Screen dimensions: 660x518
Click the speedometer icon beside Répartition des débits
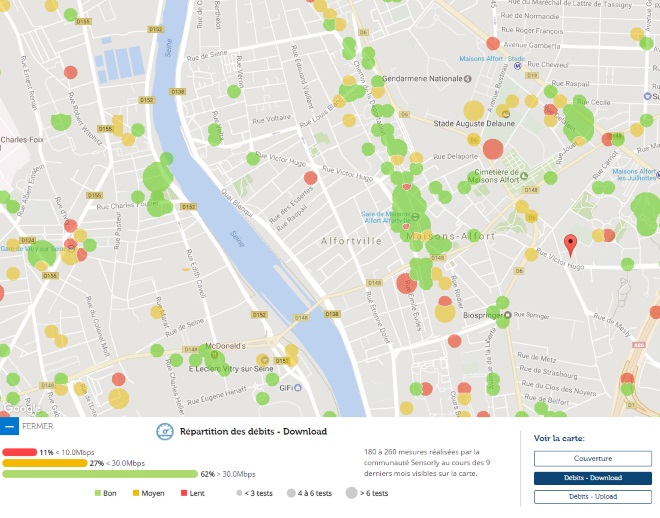(x=165, y=432)
